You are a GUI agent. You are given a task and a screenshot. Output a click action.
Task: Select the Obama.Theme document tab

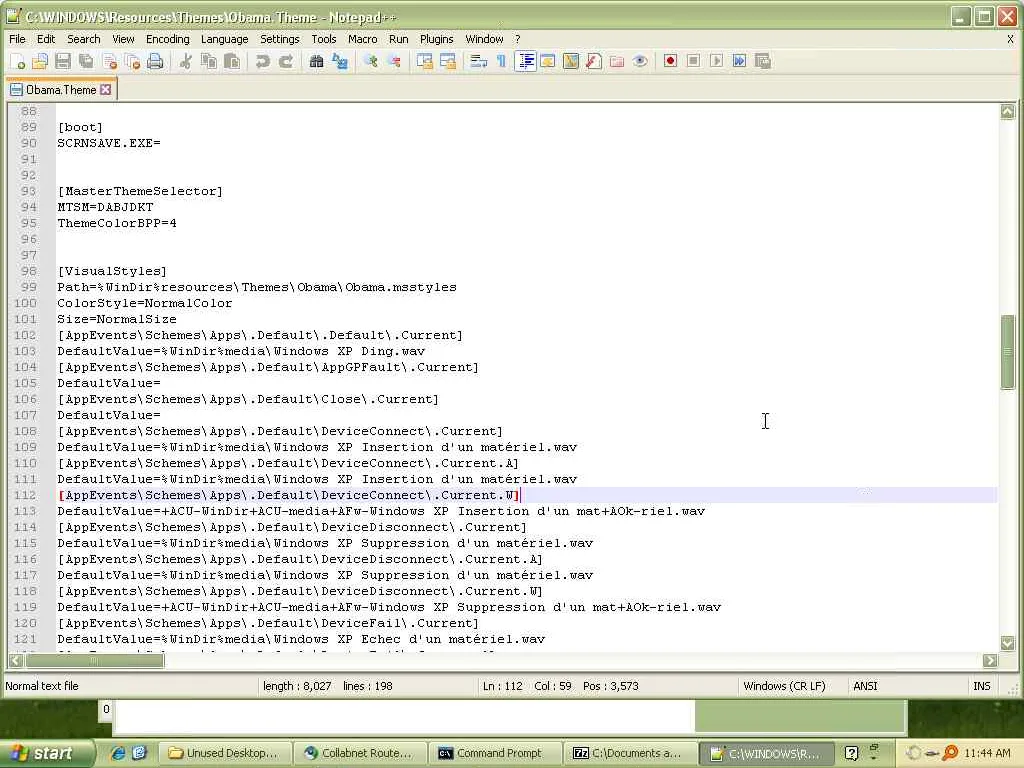[x=61, y=89]
